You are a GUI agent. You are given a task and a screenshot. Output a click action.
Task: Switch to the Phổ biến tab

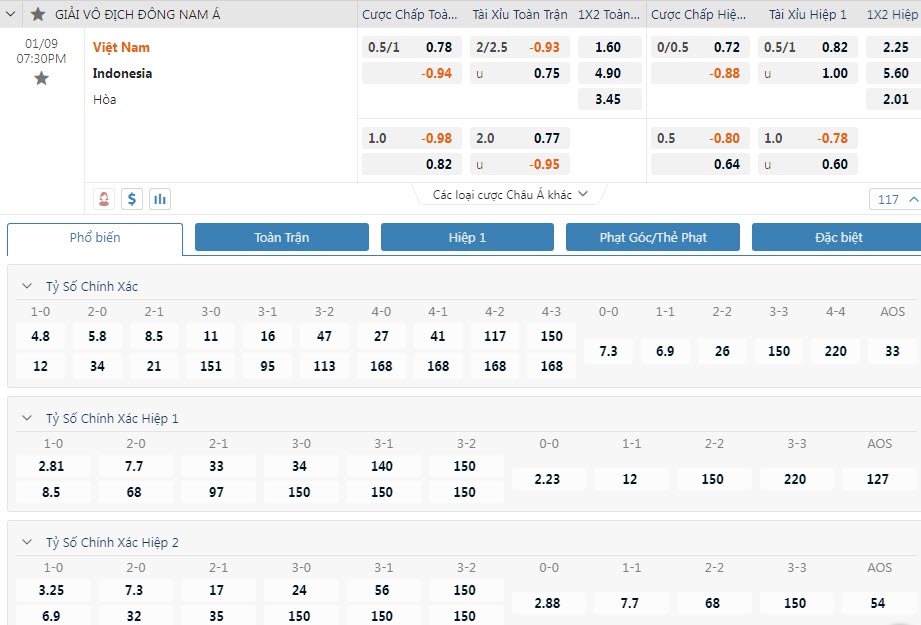click(95, 238)
